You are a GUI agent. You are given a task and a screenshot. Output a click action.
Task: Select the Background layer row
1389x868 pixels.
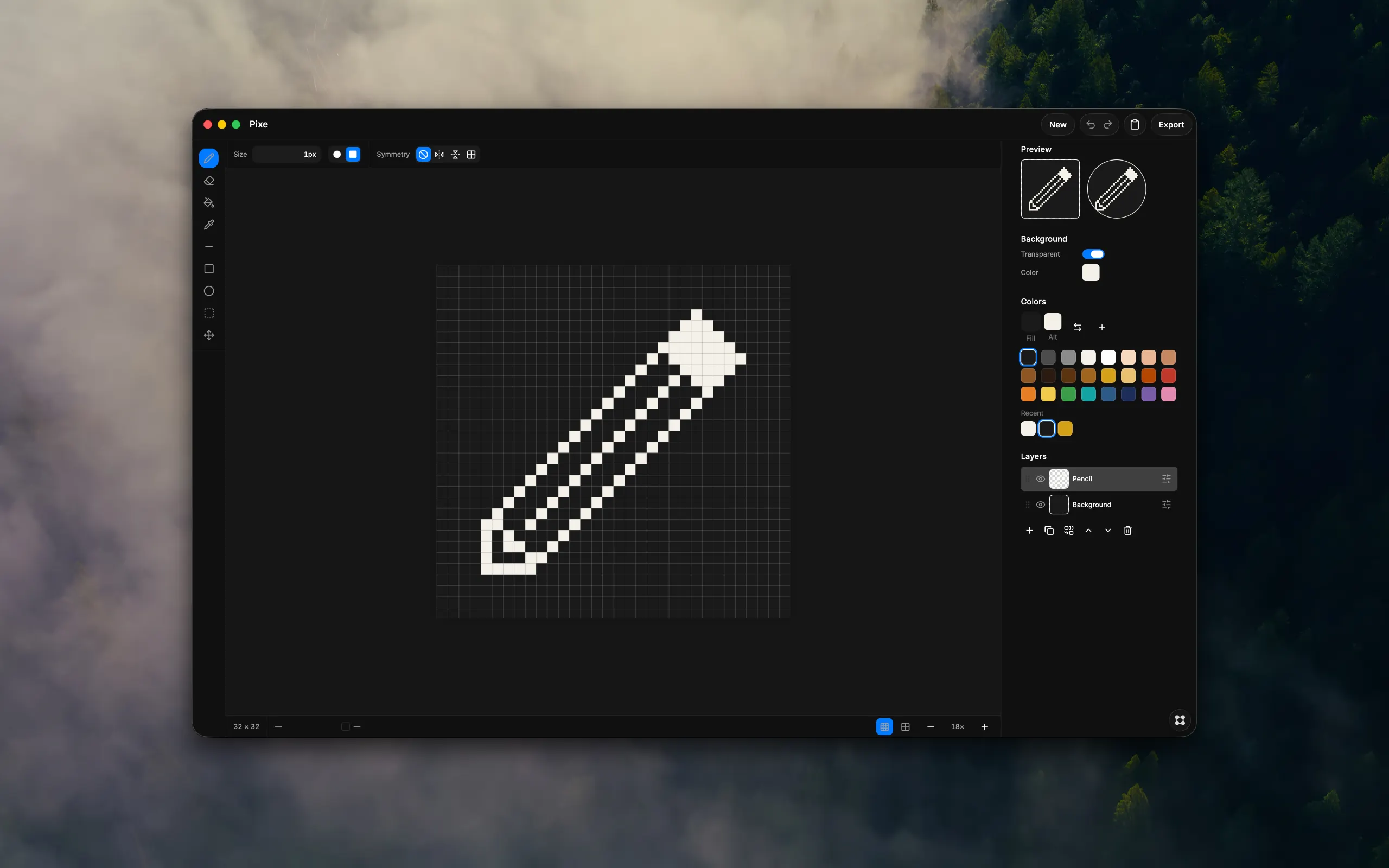click(x=1099, y=505)
